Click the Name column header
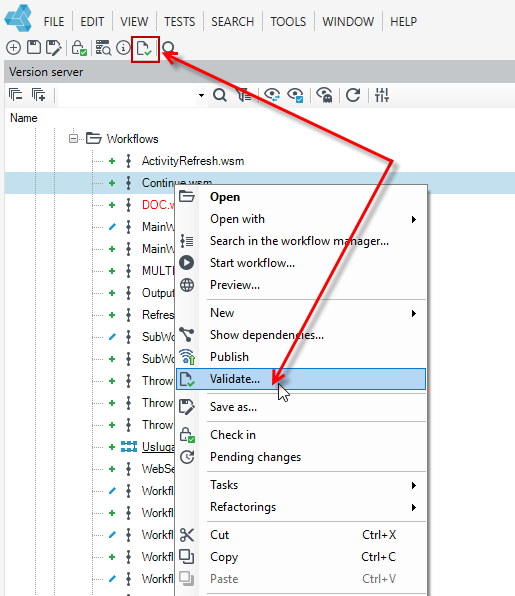 (24, 118)
